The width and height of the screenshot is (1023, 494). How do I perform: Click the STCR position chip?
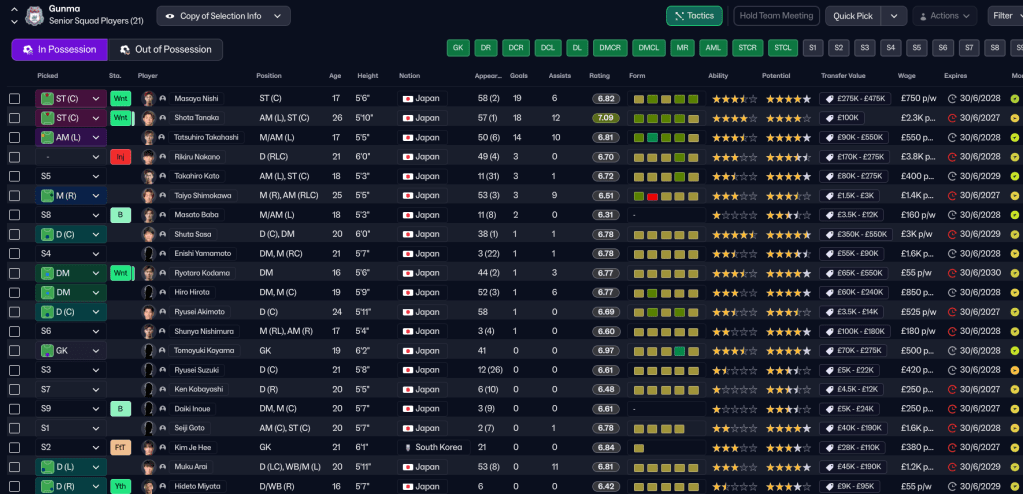pyautogui.click(x=747, y=48)
